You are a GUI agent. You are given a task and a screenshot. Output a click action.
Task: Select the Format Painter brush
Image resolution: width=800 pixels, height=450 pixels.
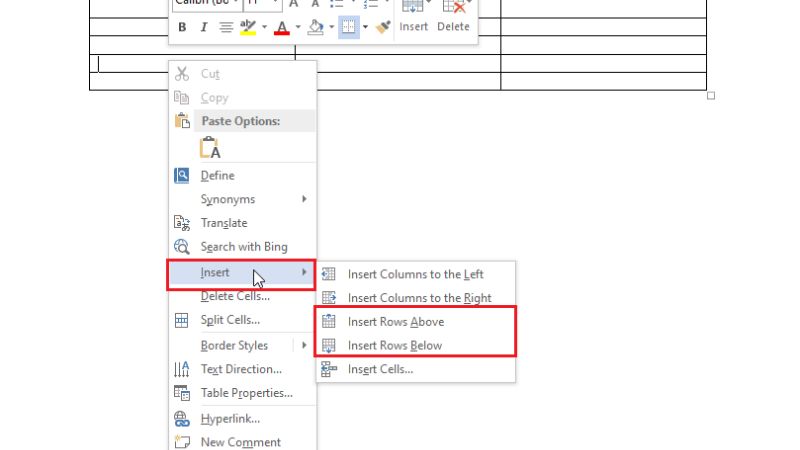(x=383, y=27)
